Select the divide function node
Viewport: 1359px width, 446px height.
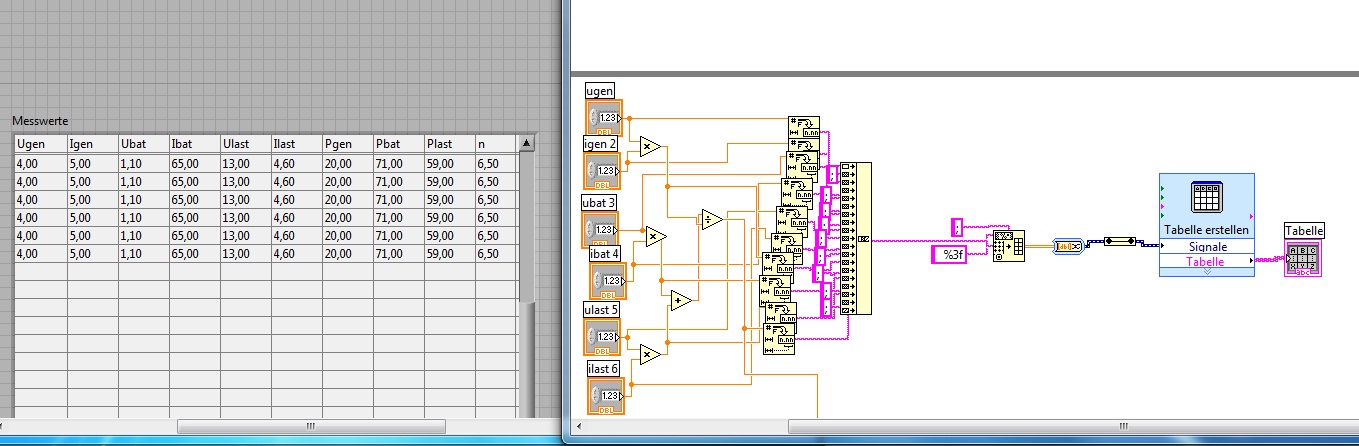pos(711,220)
